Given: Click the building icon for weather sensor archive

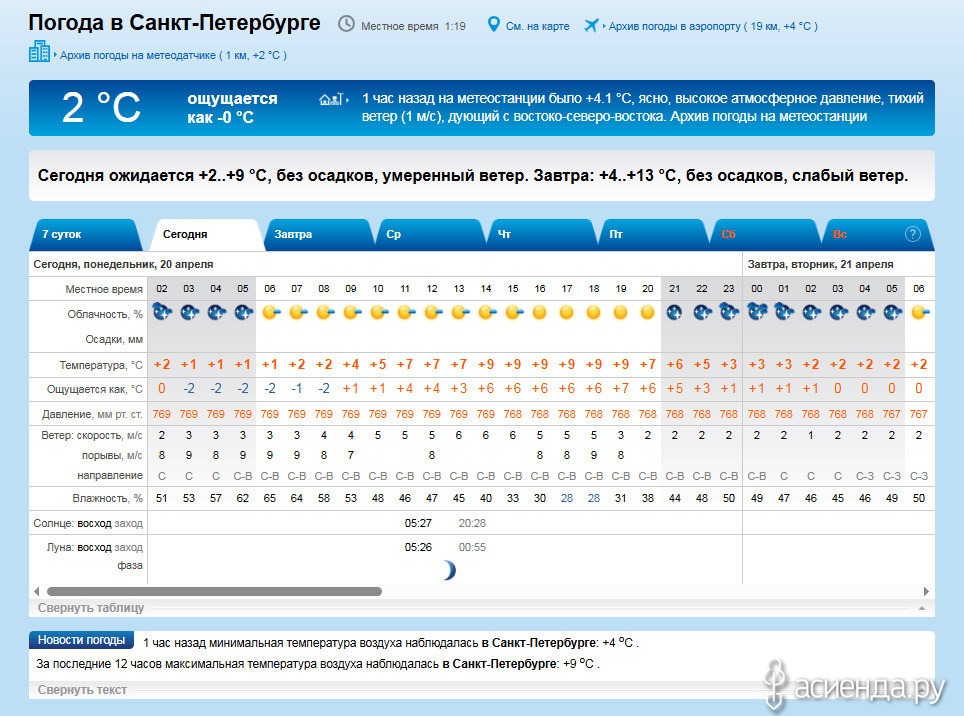Looking at the screenshot, I should pos(40,52).
